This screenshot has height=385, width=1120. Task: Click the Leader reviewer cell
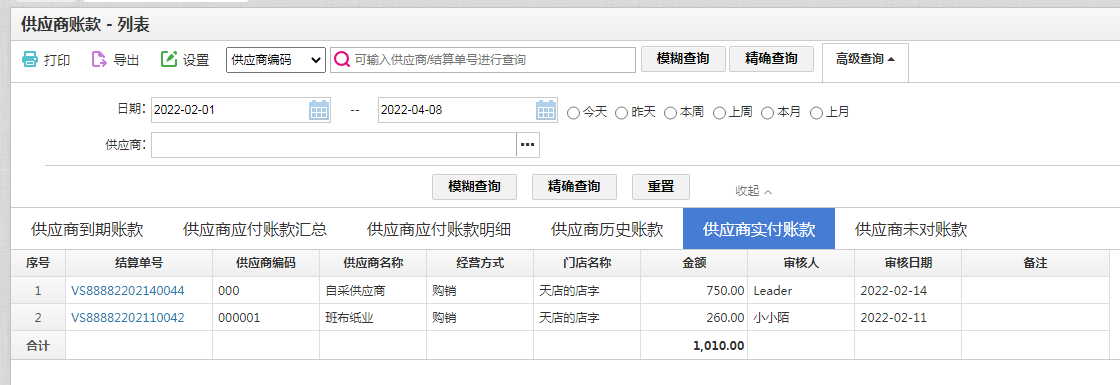coord(801,291)
